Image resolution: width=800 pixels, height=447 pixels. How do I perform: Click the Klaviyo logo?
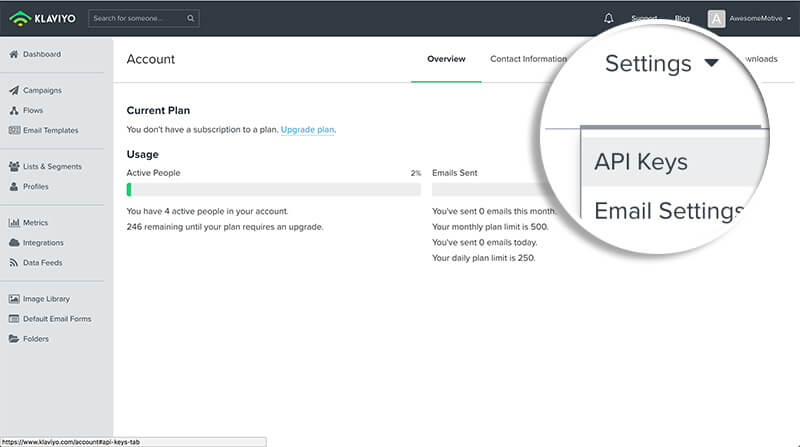tap(42, 18)
